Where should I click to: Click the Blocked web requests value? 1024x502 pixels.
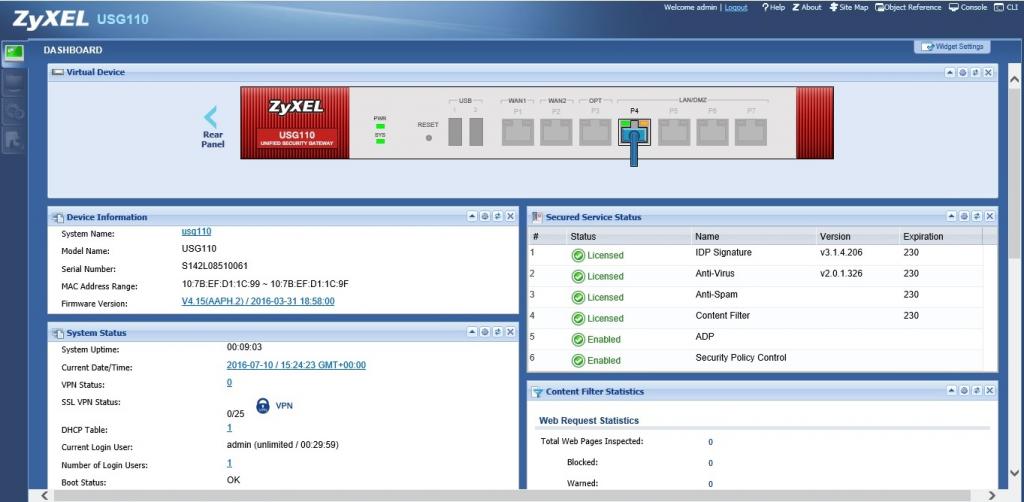point(710,463)
